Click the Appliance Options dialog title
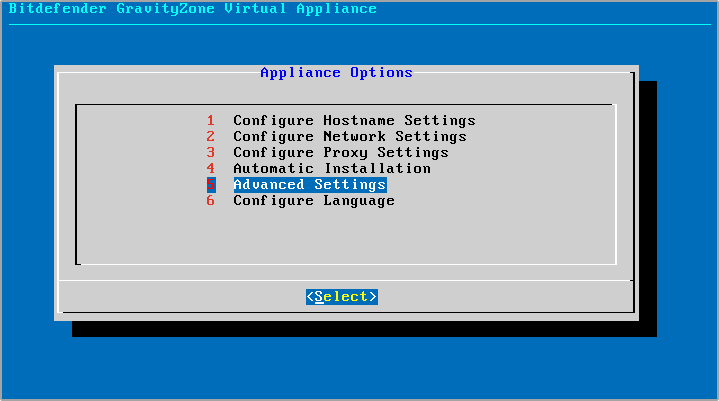The height and width of the screenshot is (401, 719). coord(337,73)
